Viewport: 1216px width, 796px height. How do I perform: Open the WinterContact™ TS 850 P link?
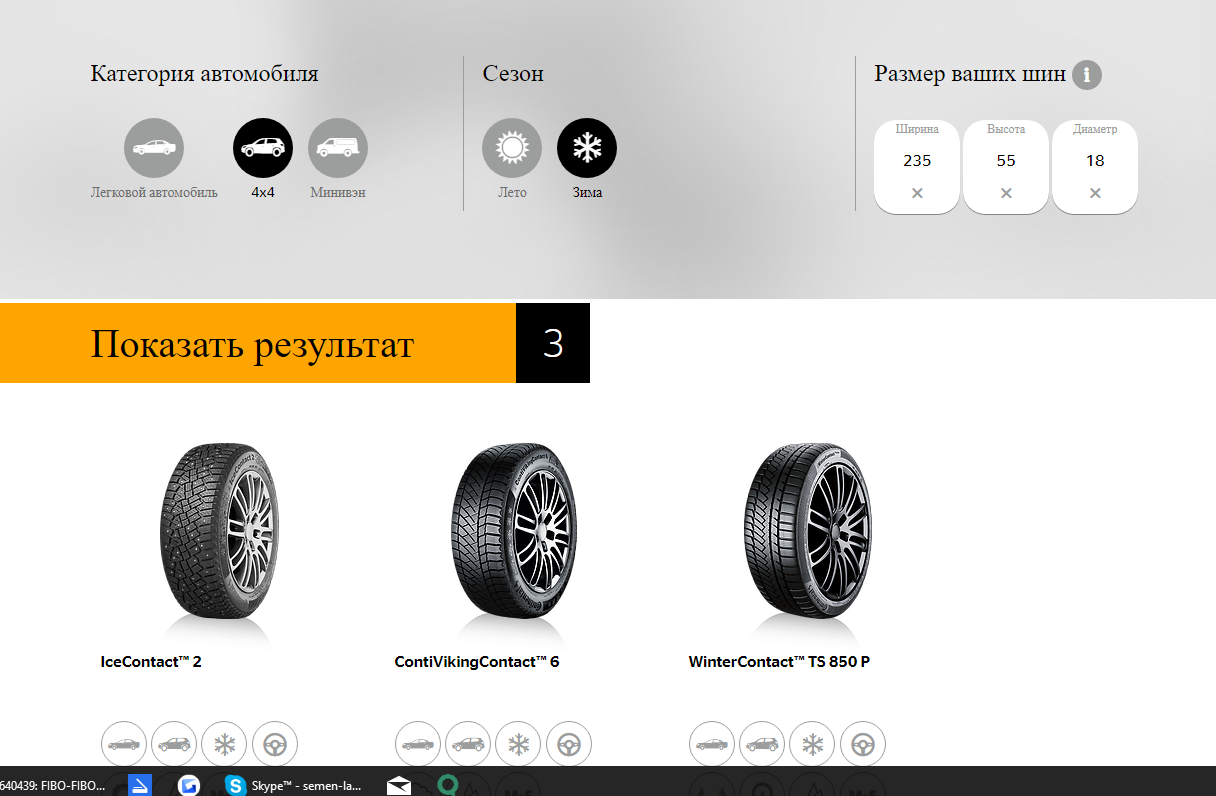pos(779,662)
